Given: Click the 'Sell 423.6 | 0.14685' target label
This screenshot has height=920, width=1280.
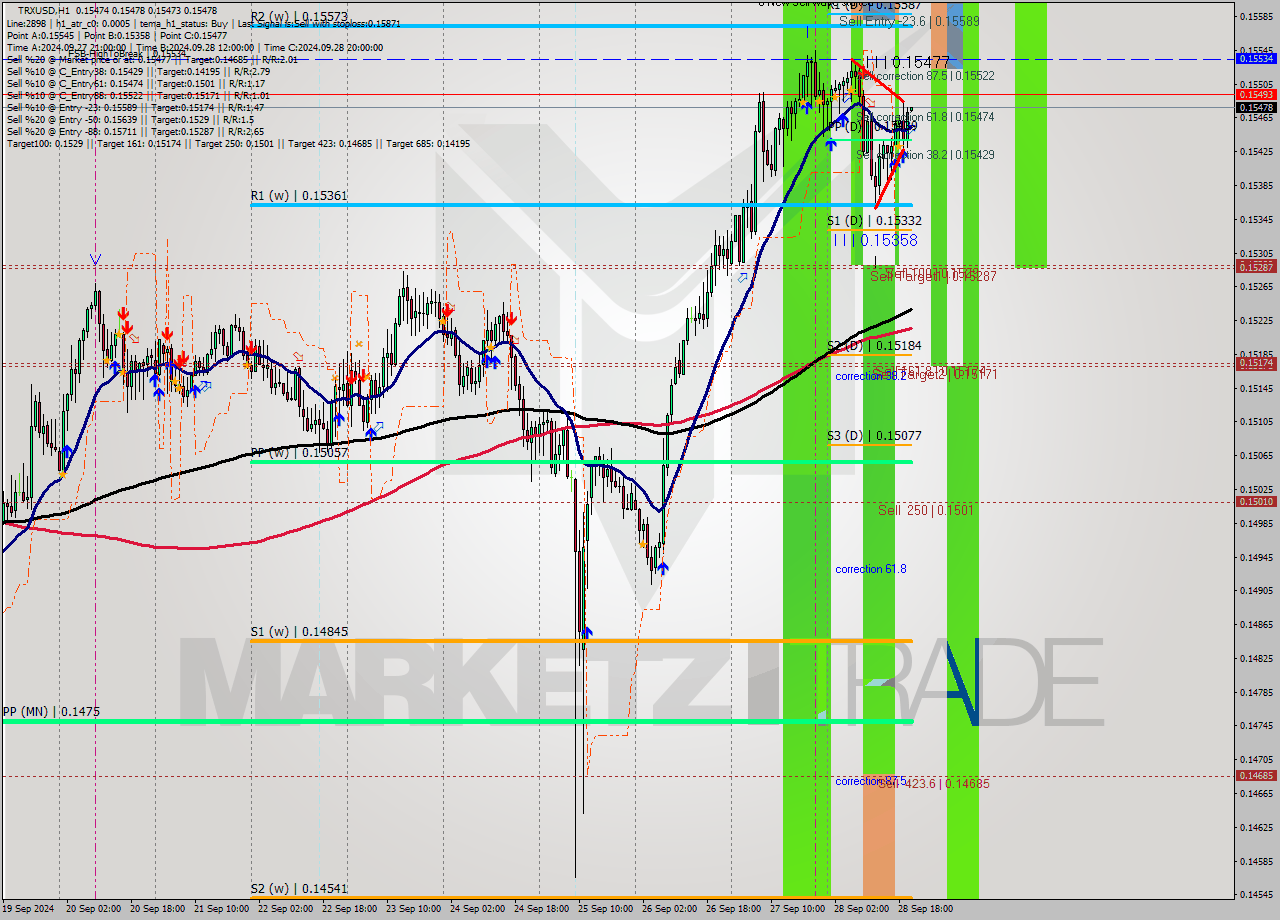Looking at the screenshot, I should [934, 784].
